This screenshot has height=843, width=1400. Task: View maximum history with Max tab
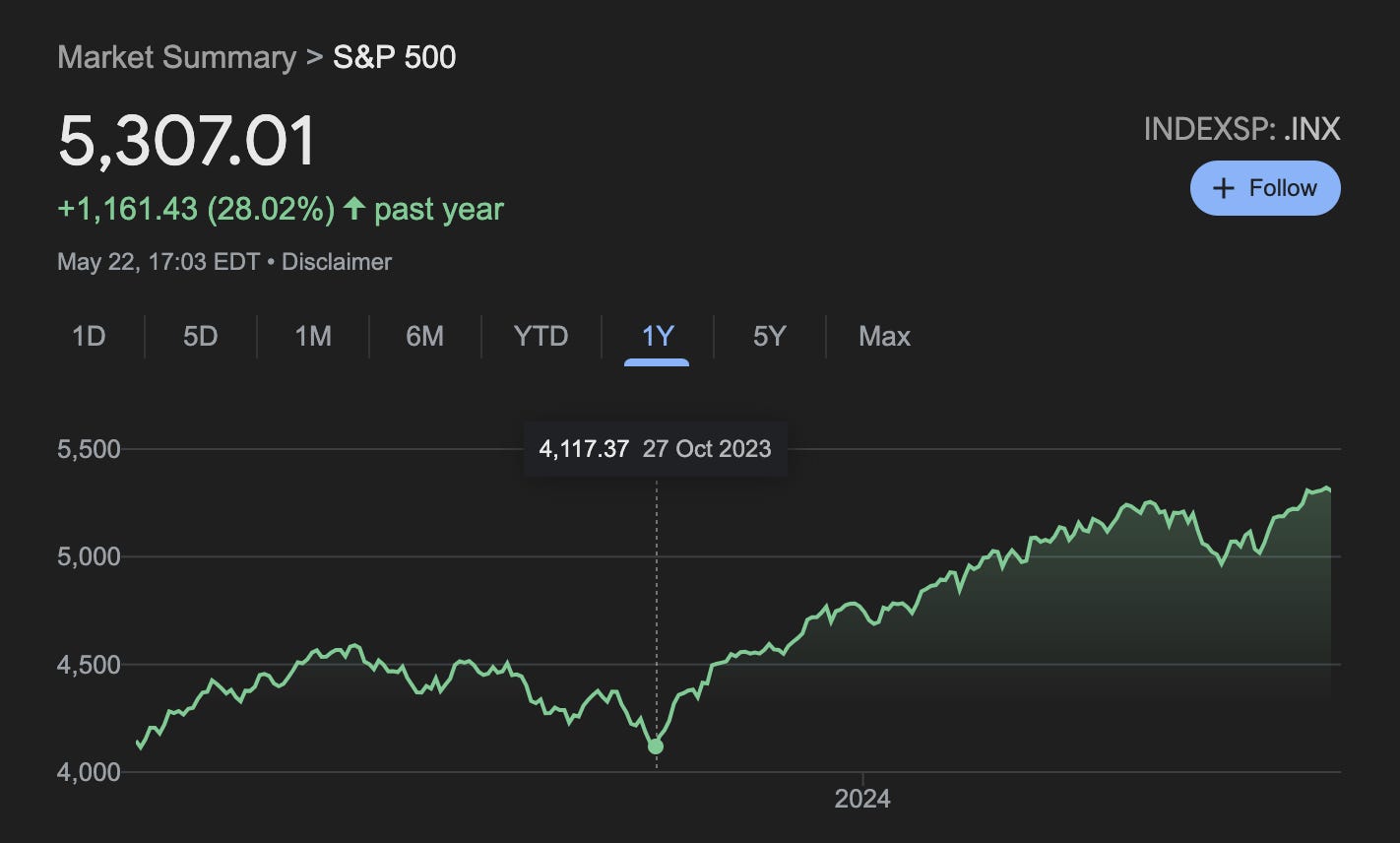pos(883,336)
